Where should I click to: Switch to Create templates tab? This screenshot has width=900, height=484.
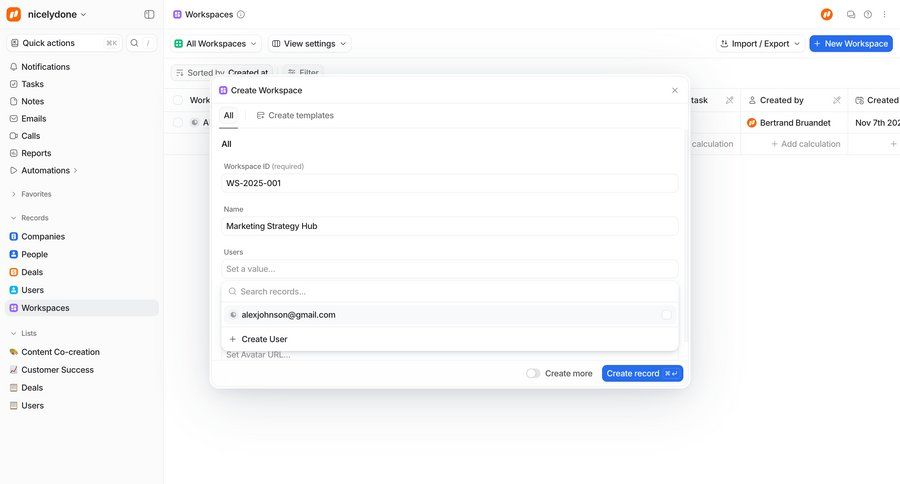[x=295, y=115]
